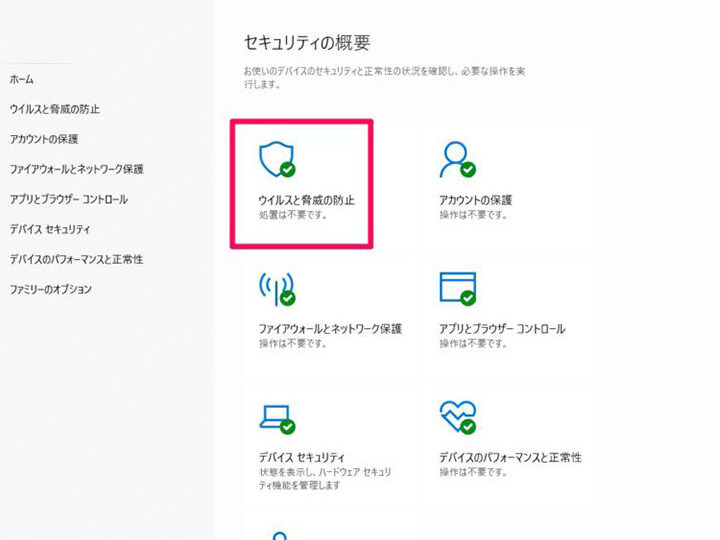Go to アカウントの保護 in the sidebar
720x540 pixels.
pos(43,139)
